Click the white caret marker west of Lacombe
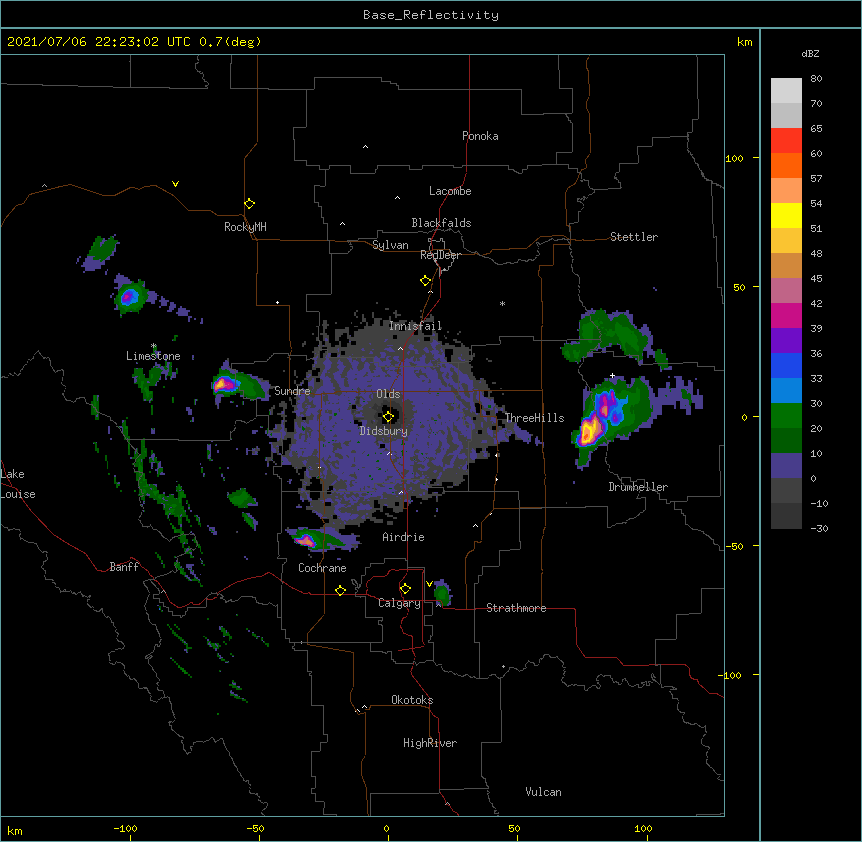862x842 pixels. 397,198
